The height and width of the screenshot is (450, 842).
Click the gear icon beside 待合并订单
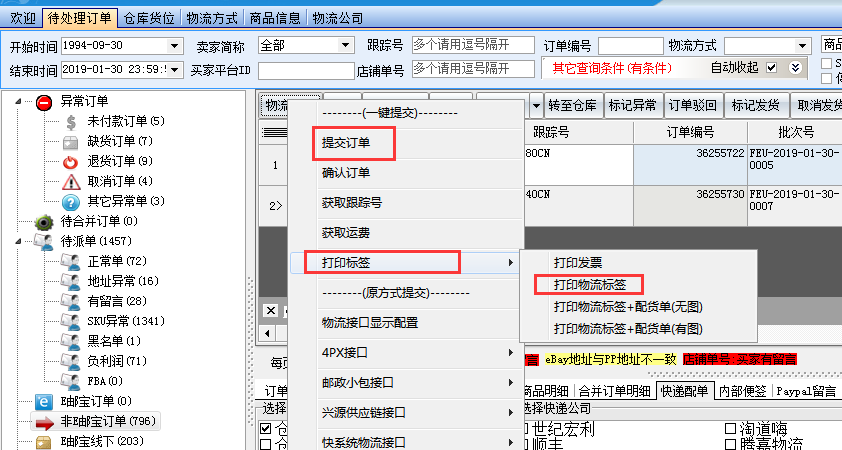44,222
